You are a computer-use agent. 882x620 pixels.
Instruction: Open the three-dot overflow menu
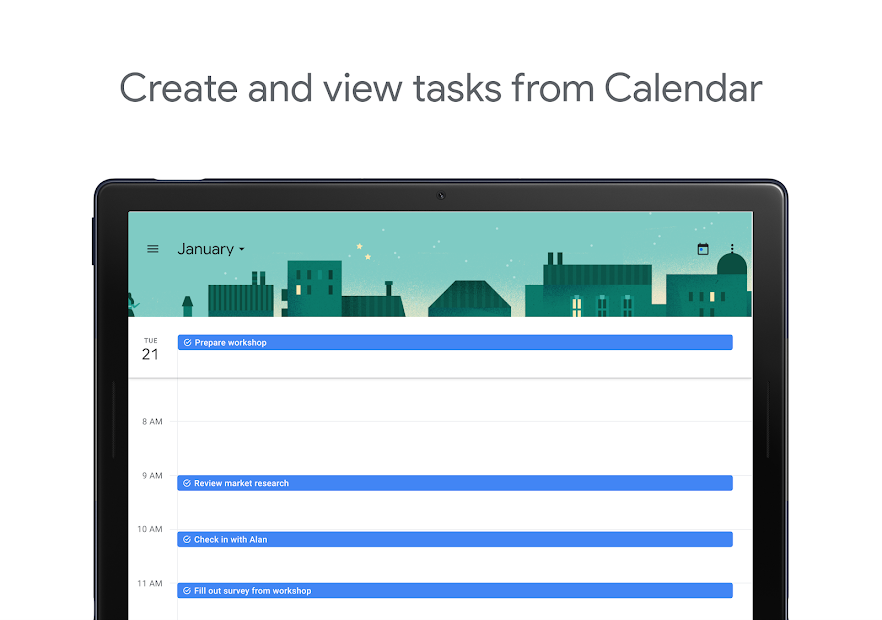click(x=733, y=248)
